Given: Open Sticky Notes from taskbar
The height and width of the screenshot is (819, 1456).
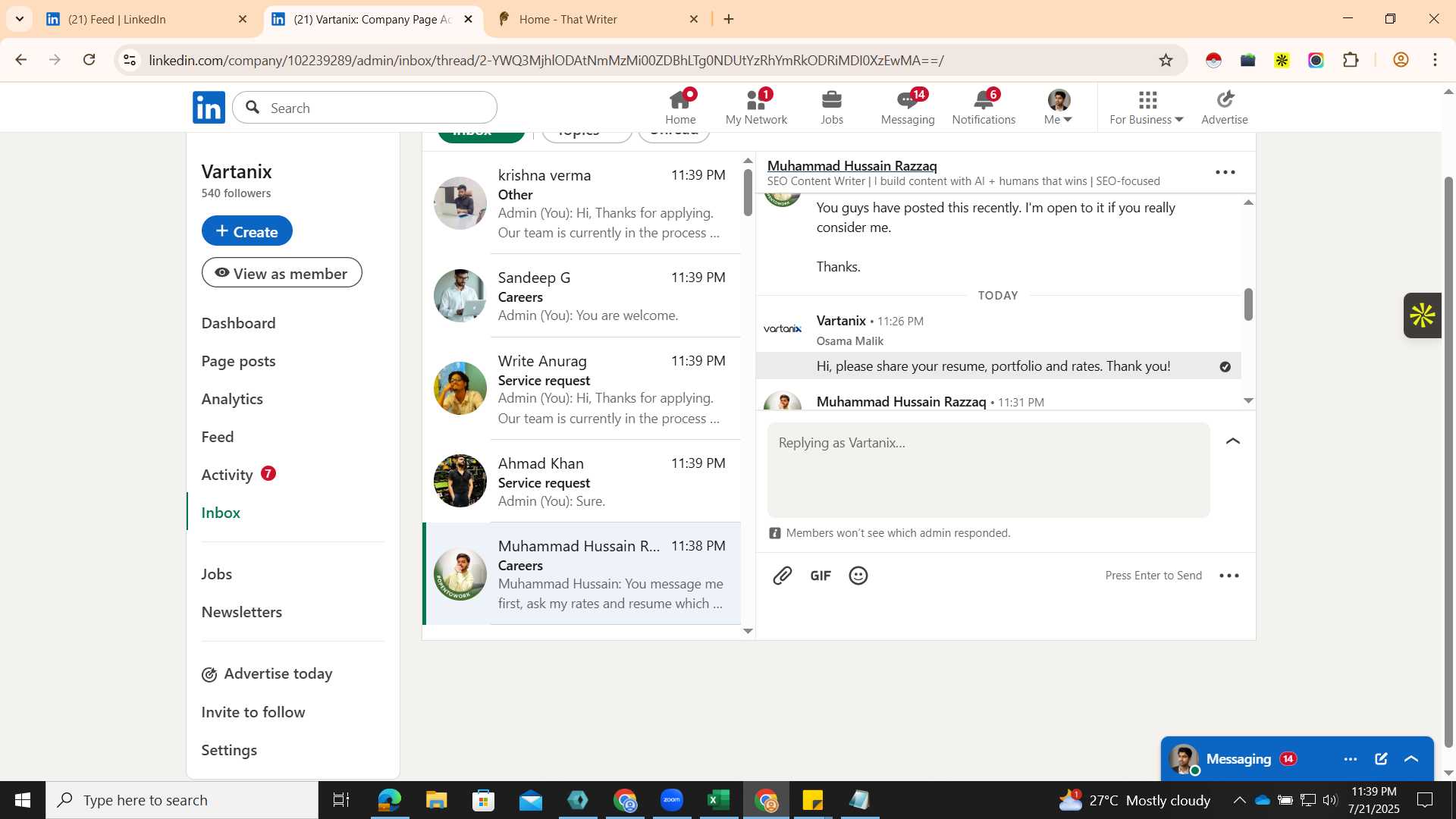Looking at the screenshot, I should [x=812, y=800].
